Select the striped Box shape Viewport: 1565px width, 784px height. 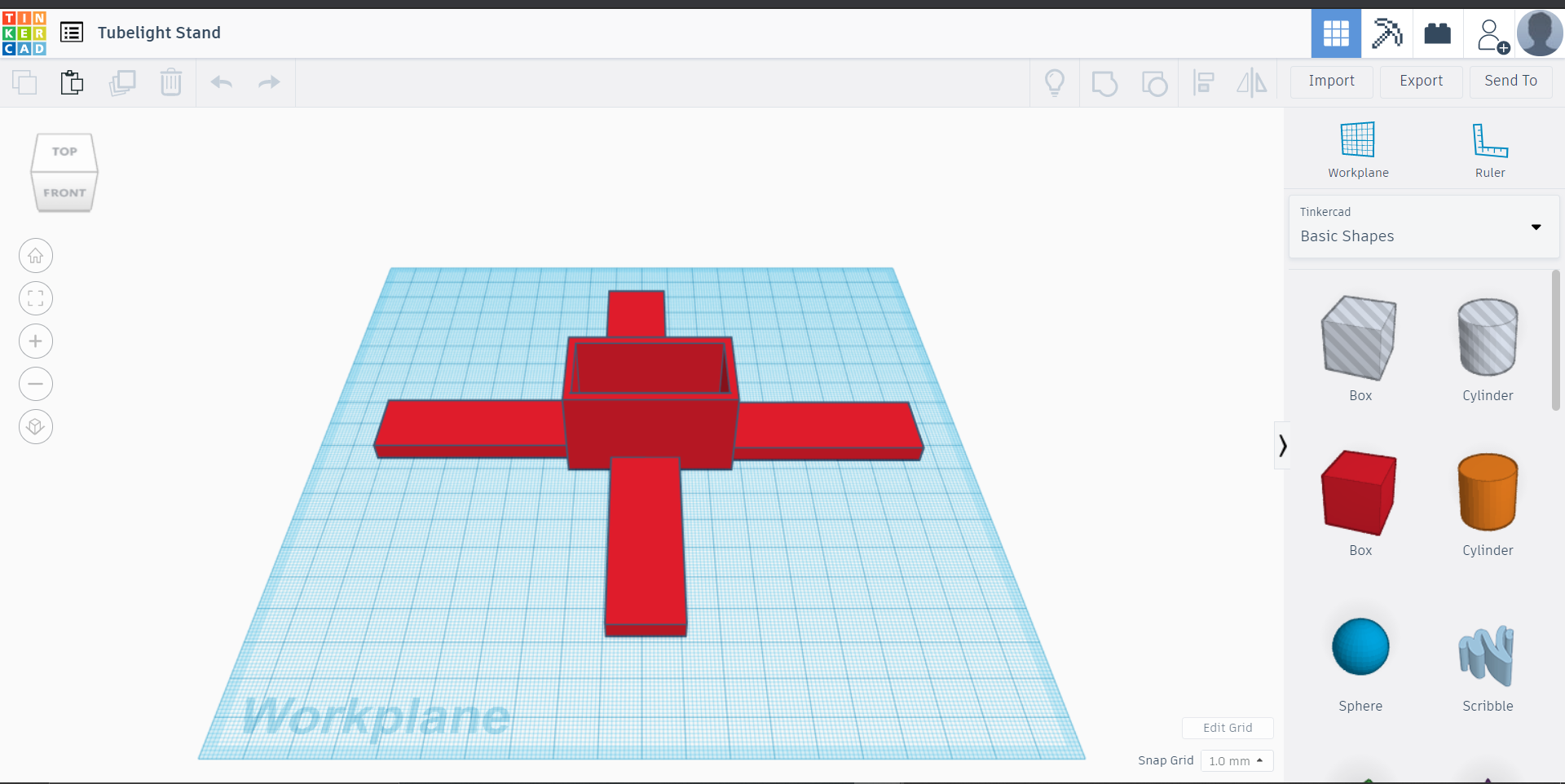click(x=1358, y=338)
